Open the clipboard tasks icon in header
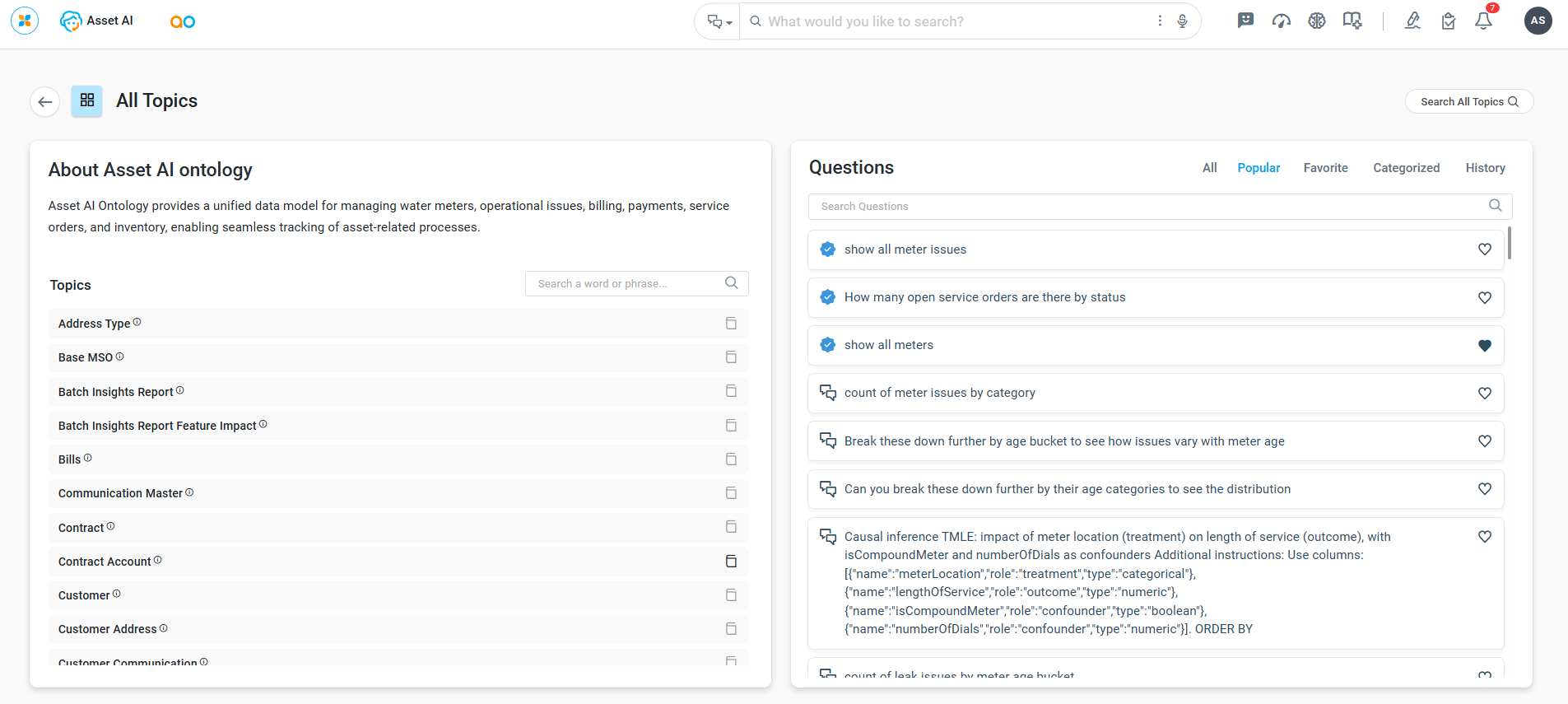 1449,21
